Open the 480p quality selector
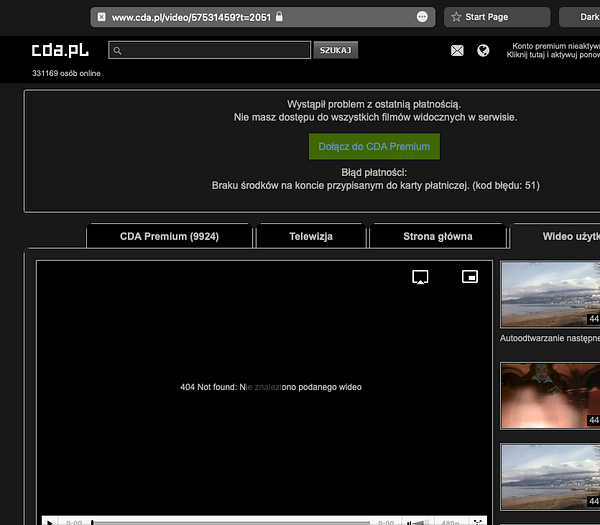 point(450,522)
